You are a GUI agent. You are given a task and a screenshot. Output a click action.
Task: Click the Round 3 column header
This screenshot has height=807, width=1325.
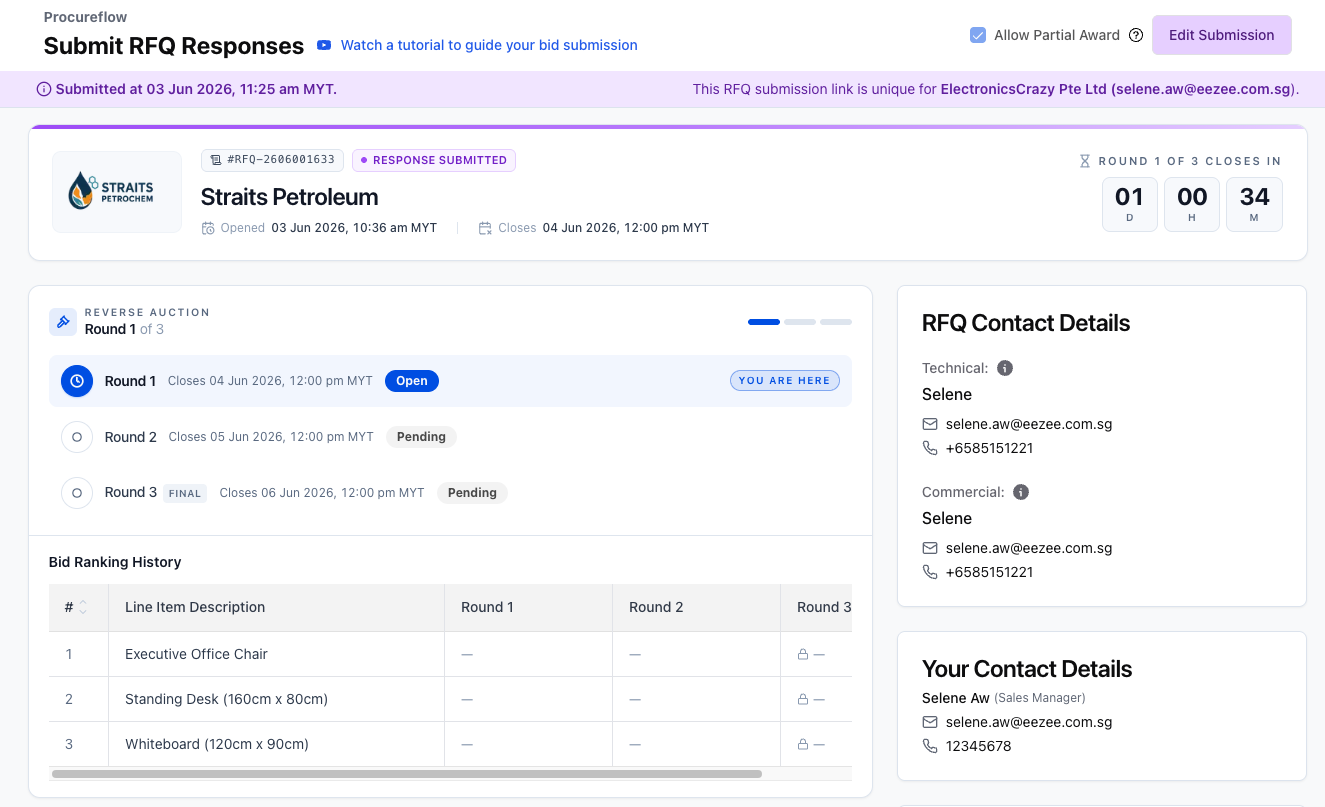pyautogui.click(x=817, y=607)
